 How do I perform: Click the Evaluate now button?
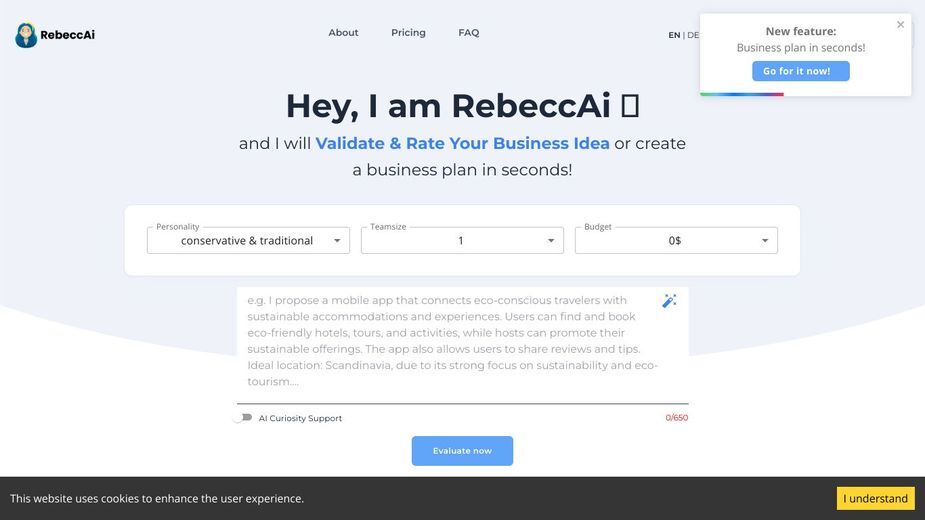coord(462,451)
